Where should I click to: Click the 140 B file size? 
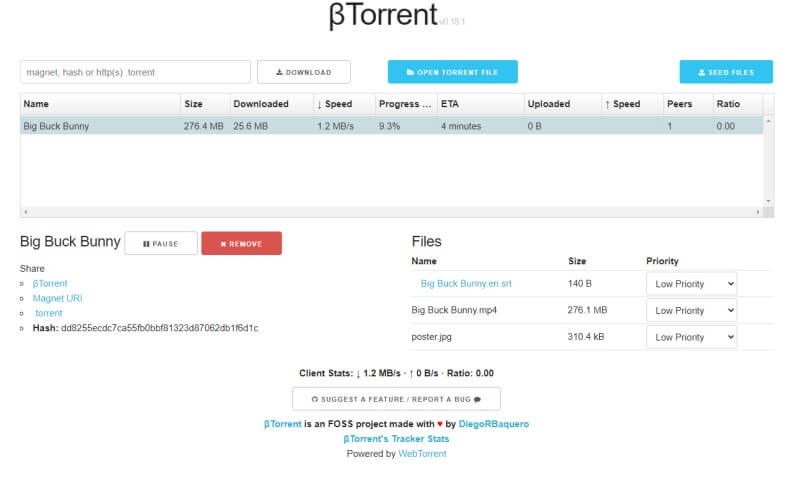[x=580, y=283]
